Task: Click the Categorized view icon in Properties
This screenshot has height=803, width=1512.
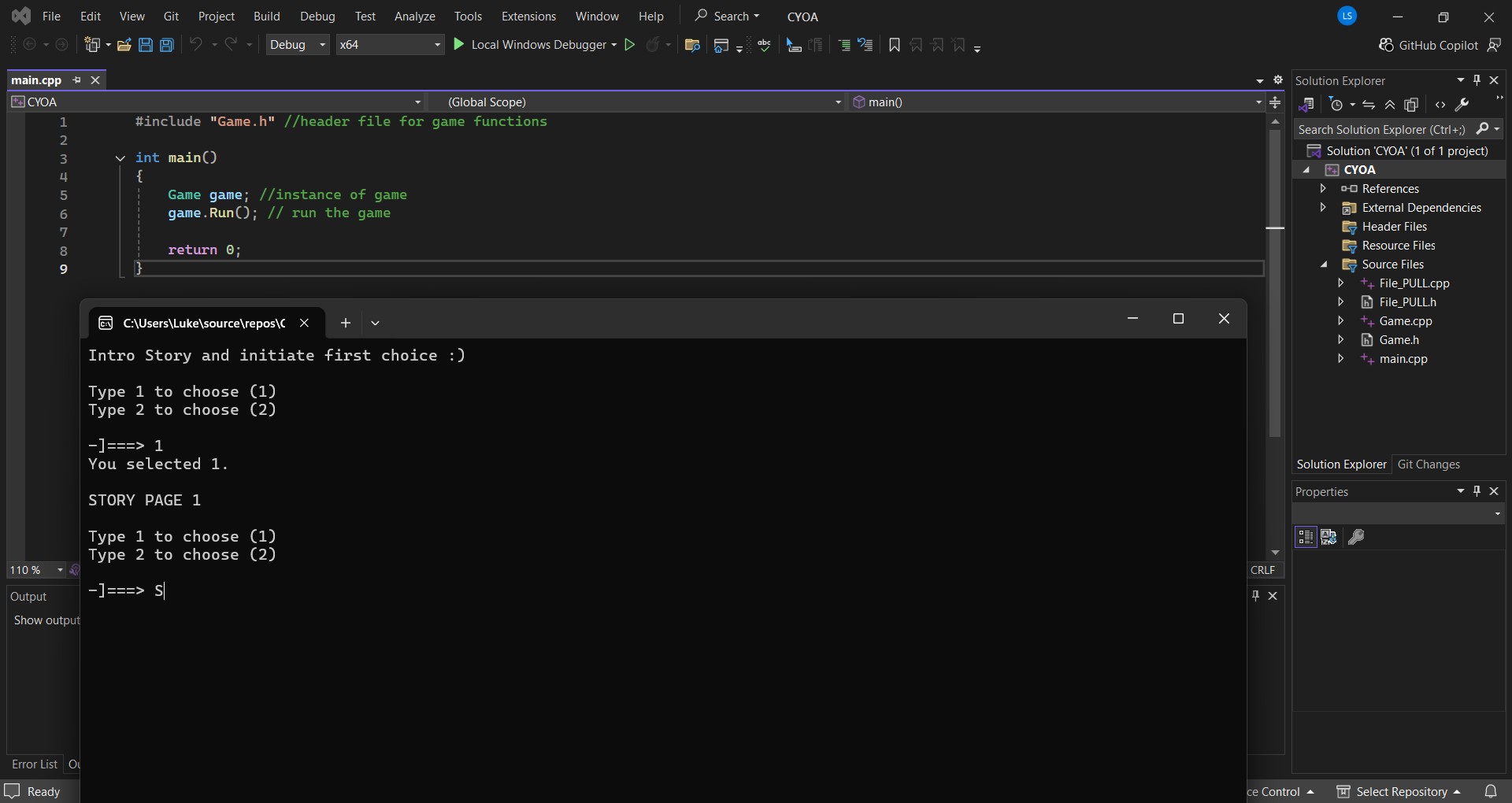Action: (x=1306, y=537)
